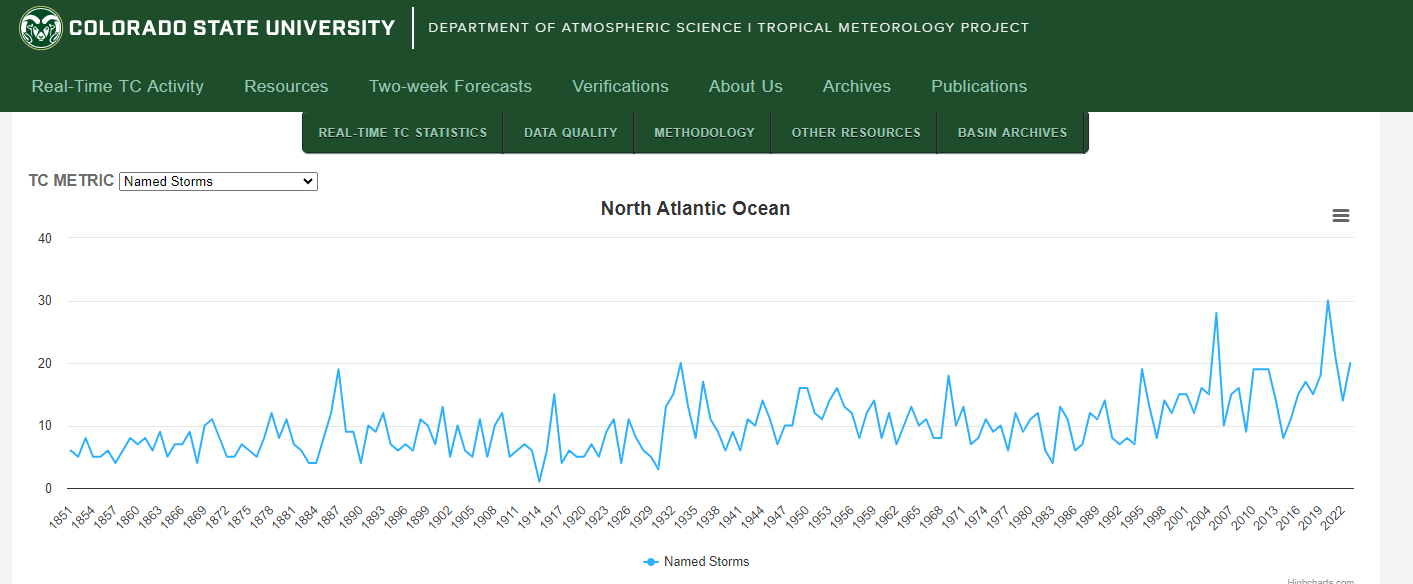The width and height of the screenshot is (1413, 584).
Task: Switch to the Data Quality tab
Action: [x=571, y=132]
